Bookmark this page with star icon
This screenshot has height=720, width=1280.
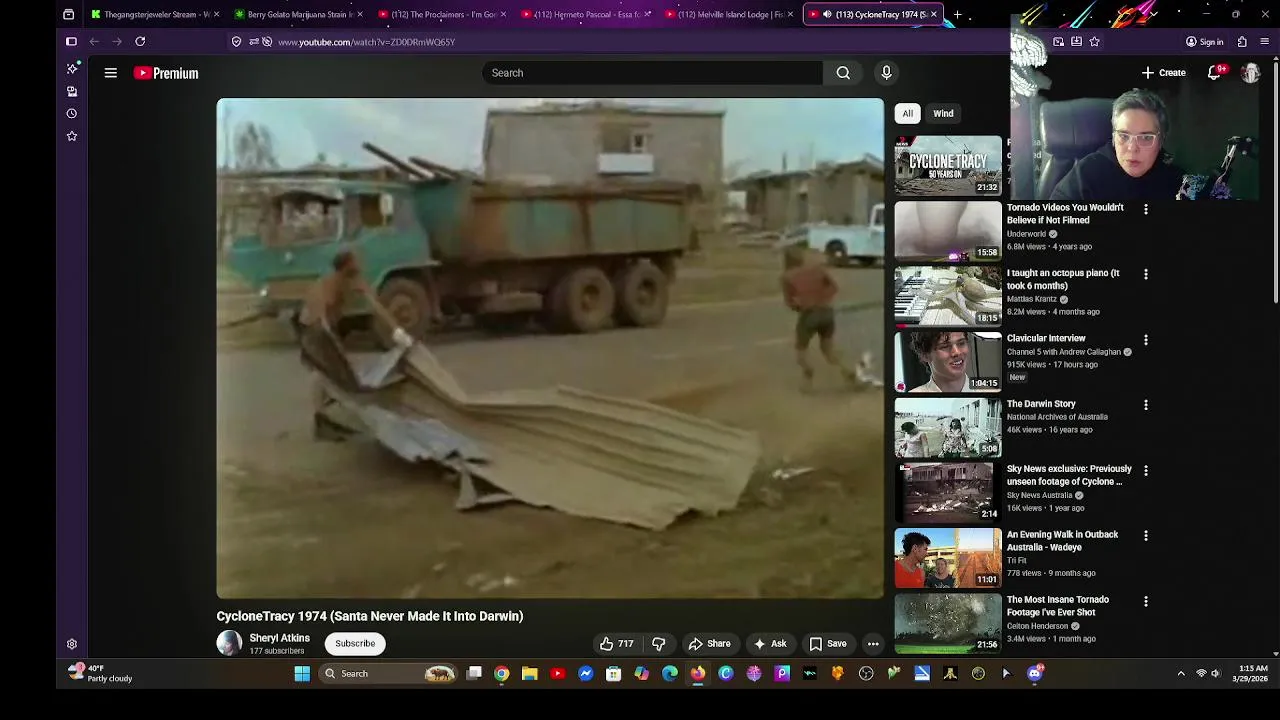click(x=1094, y=41)
